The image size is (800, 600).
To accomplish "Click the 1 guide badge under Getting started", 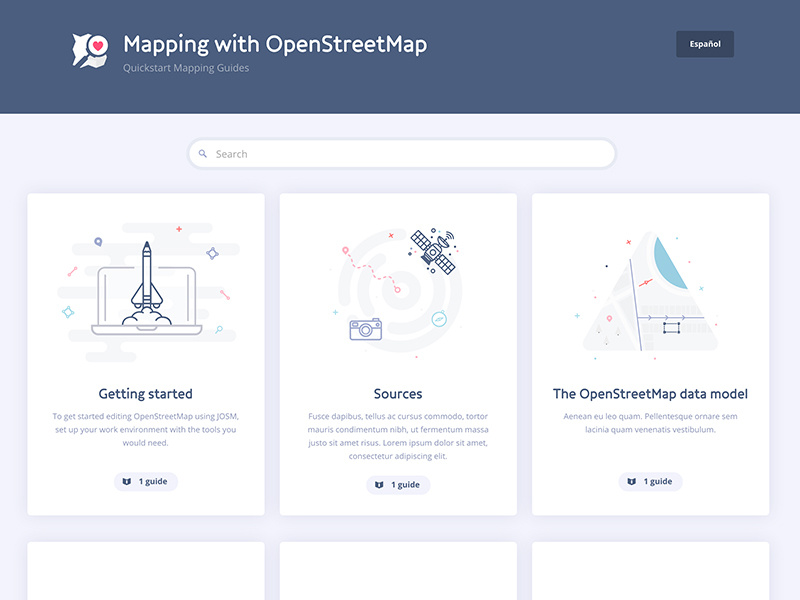I will tap(146, 482).
